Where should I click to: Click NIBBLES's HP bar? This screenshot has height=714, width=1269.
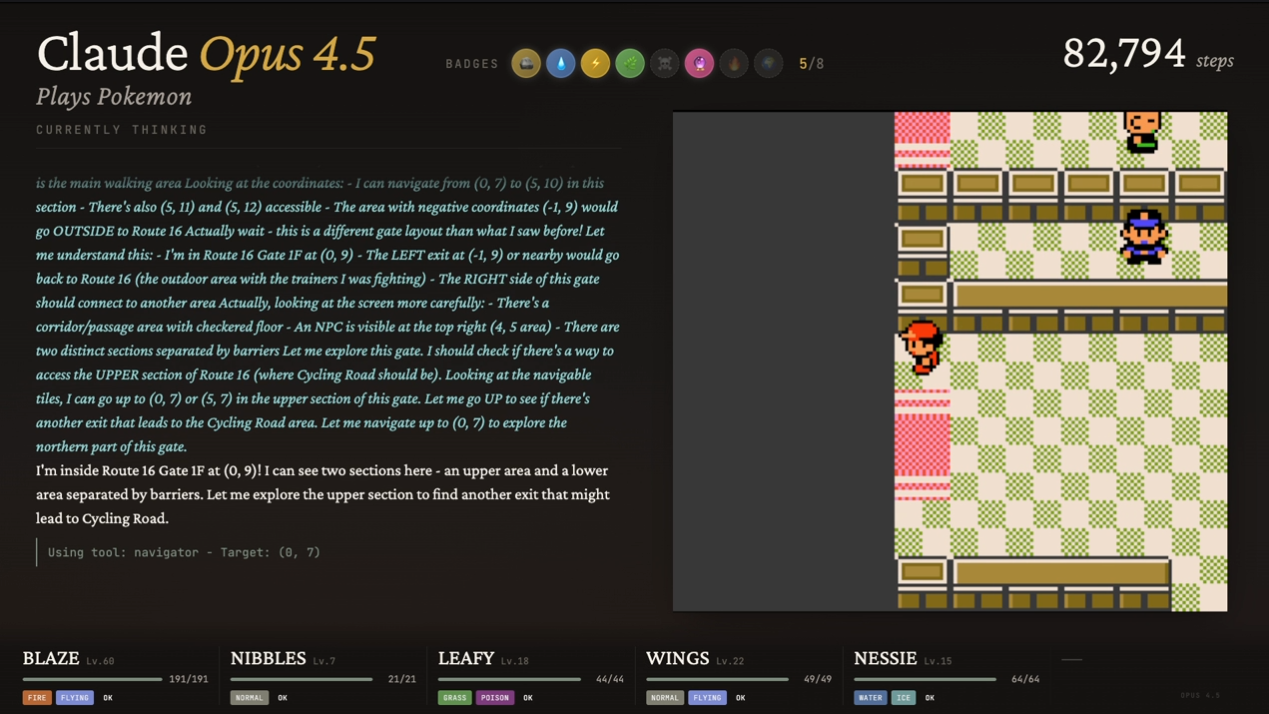click(301, 679)
